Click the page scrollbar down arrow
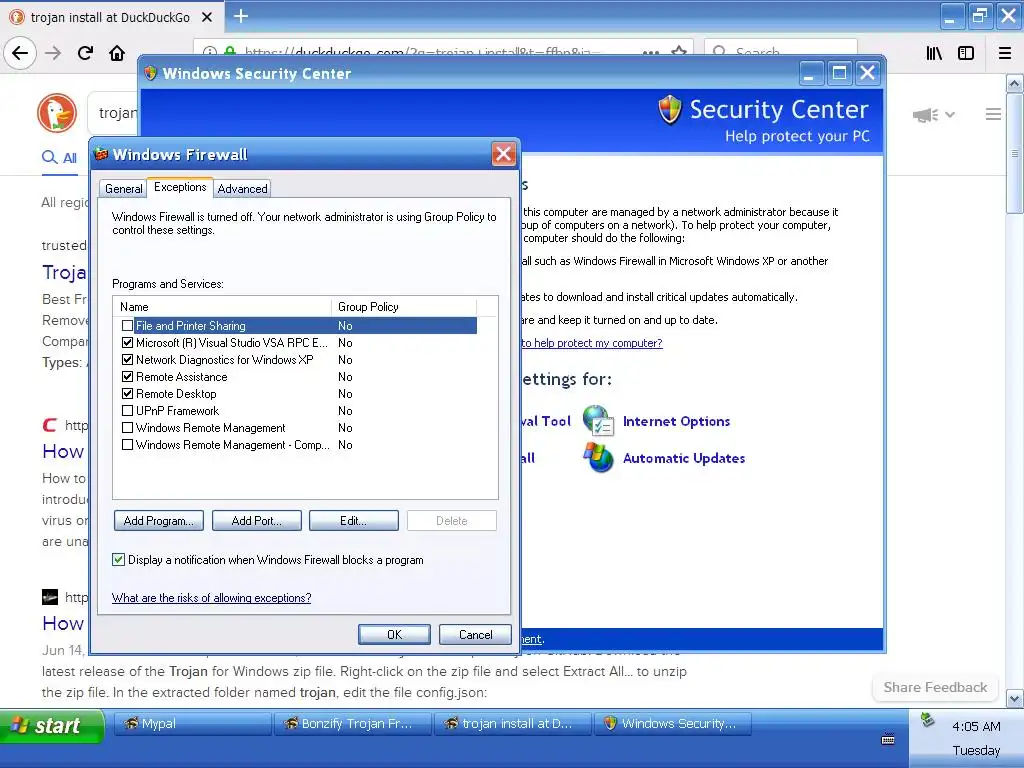The width and height of the screenshot is (1024, 768). (1014, 698)
